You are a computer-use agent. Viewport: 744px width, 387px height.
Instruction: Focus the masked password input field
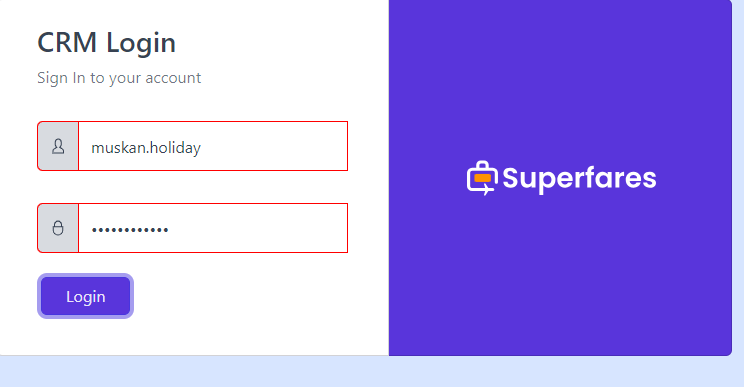(x=213, y=228)
